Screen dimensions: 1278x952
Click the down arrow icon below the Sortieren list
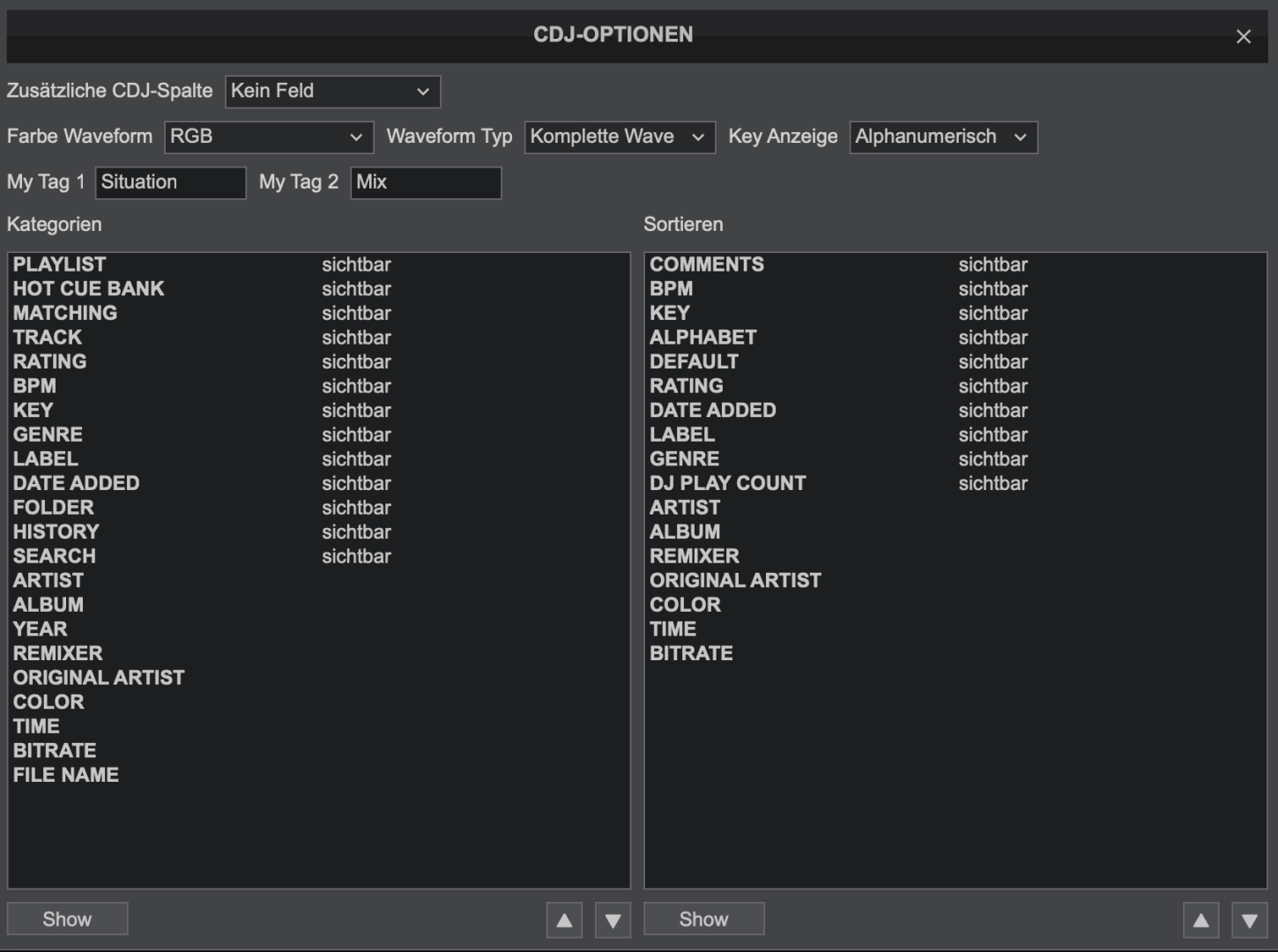[1249, 919]
